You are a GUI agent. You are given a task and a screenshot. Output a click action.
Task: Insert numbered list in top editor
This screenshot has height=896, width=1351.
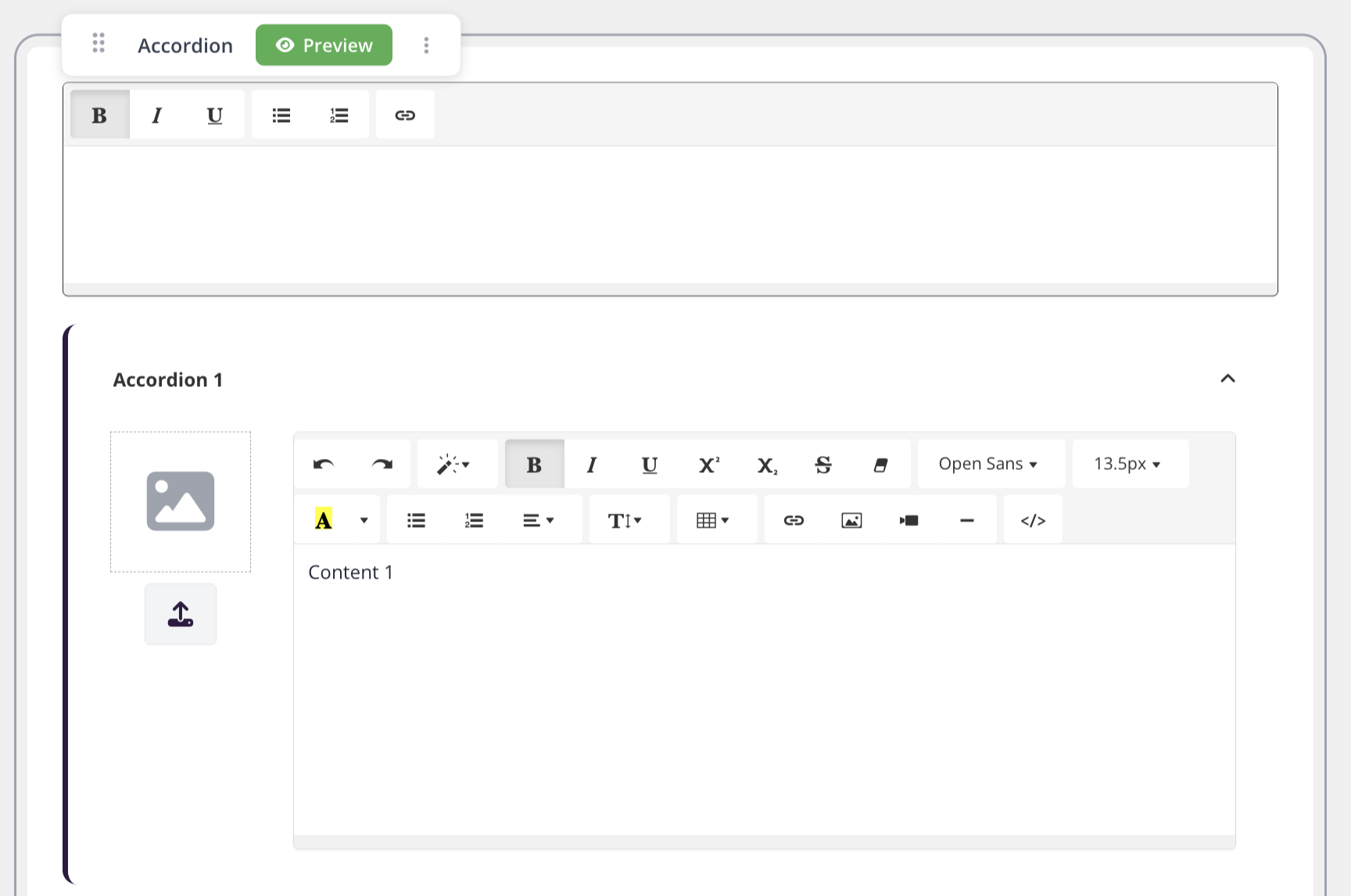pyautogui.click(x=339, y=115)
